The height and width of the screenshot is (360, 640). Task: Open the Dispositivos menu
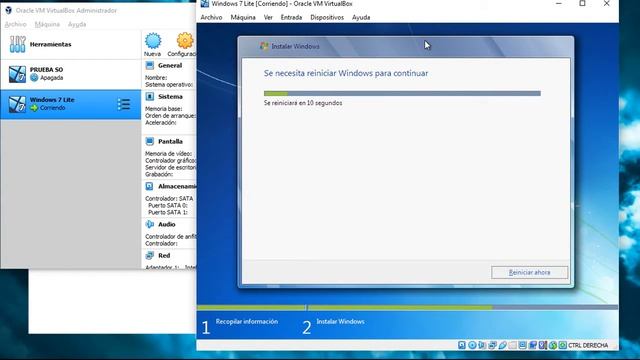tap(327, 17)
